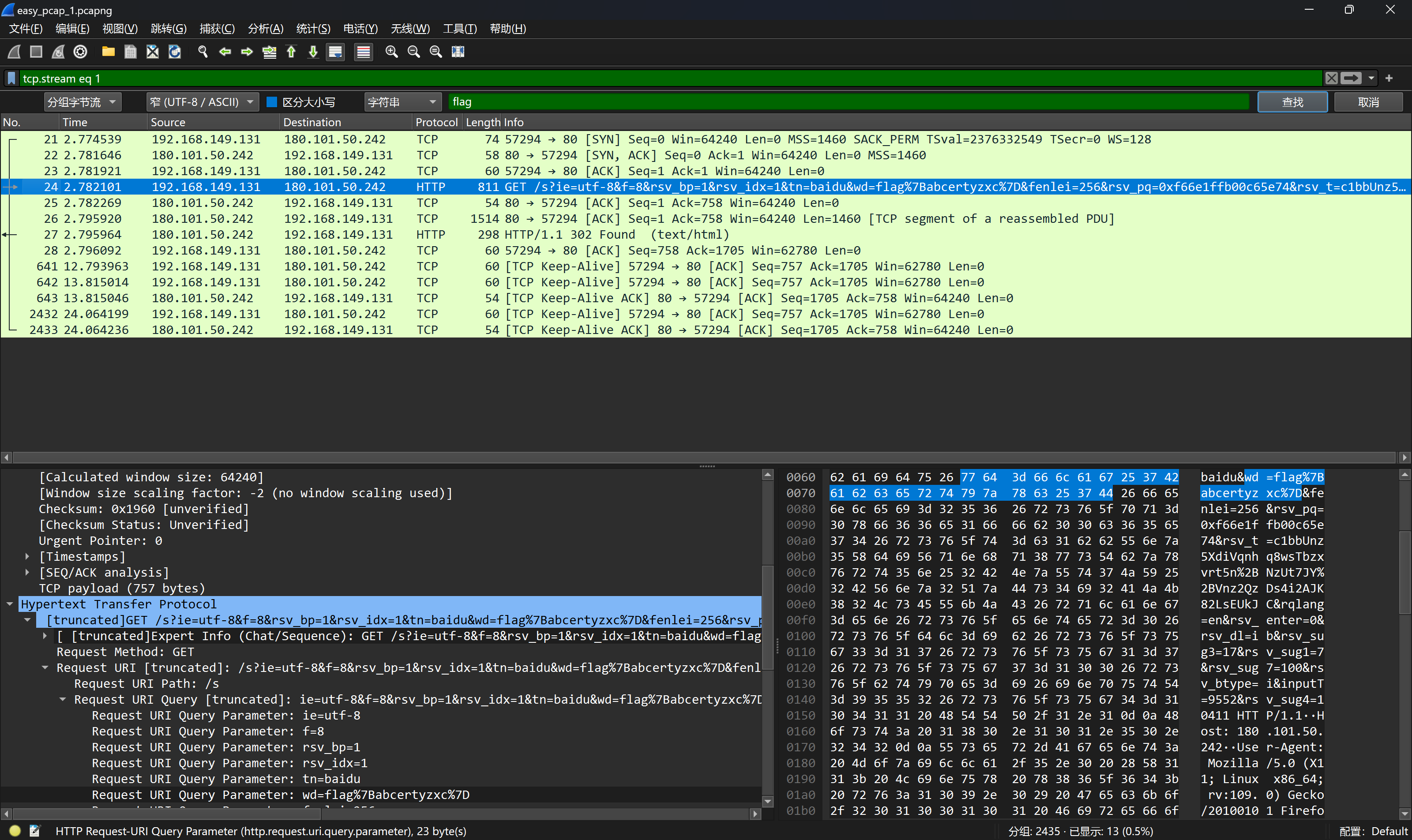This screenshot has height=840, width=1412.
Task: Select packet 27 HTTP 302 Found row
Action: click(x=706, y=234)
